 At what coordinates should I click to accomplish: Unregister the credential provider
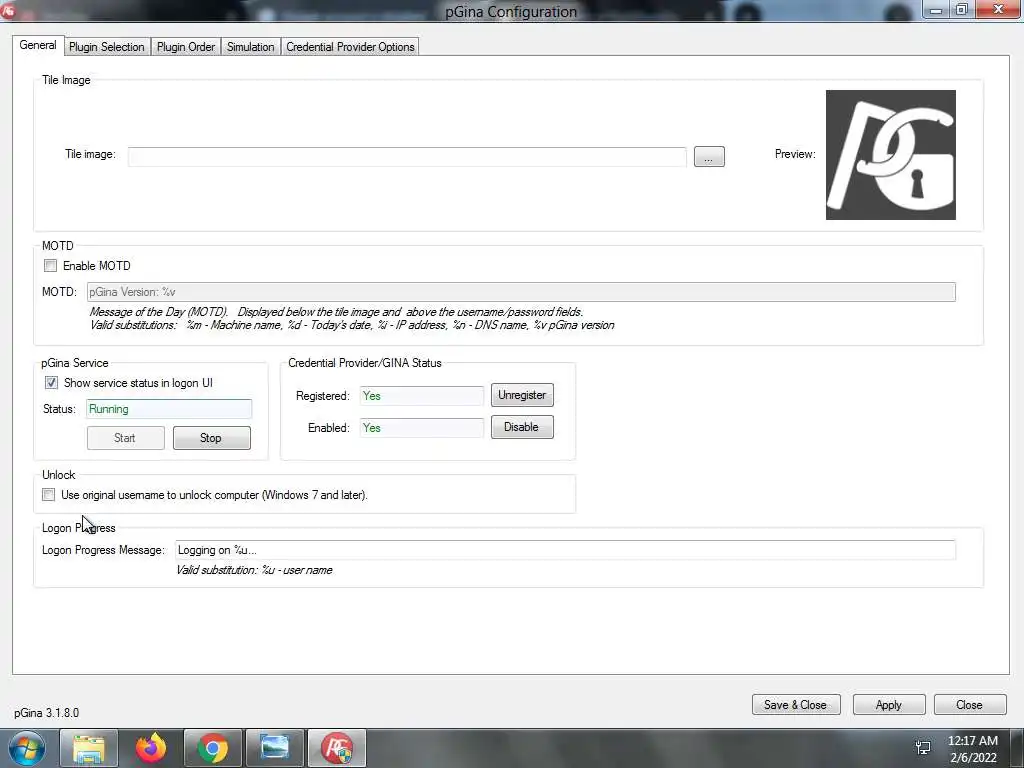pyautogui.click(x=522, y=395)
